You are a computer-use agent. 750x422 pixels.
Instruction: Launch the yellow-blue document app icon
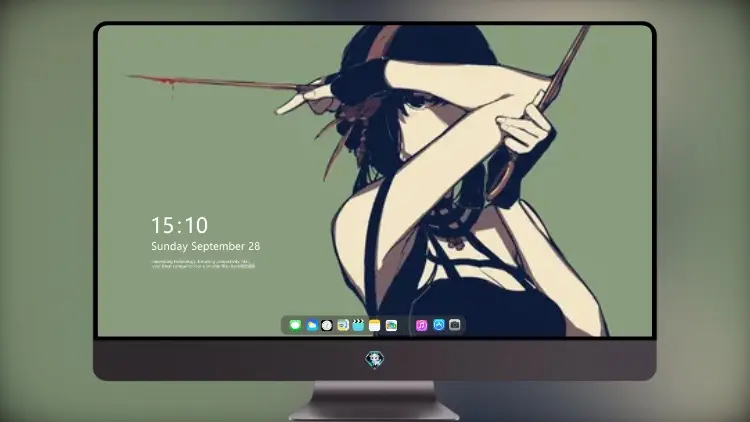pyautogui.click(x=343, y=325)
